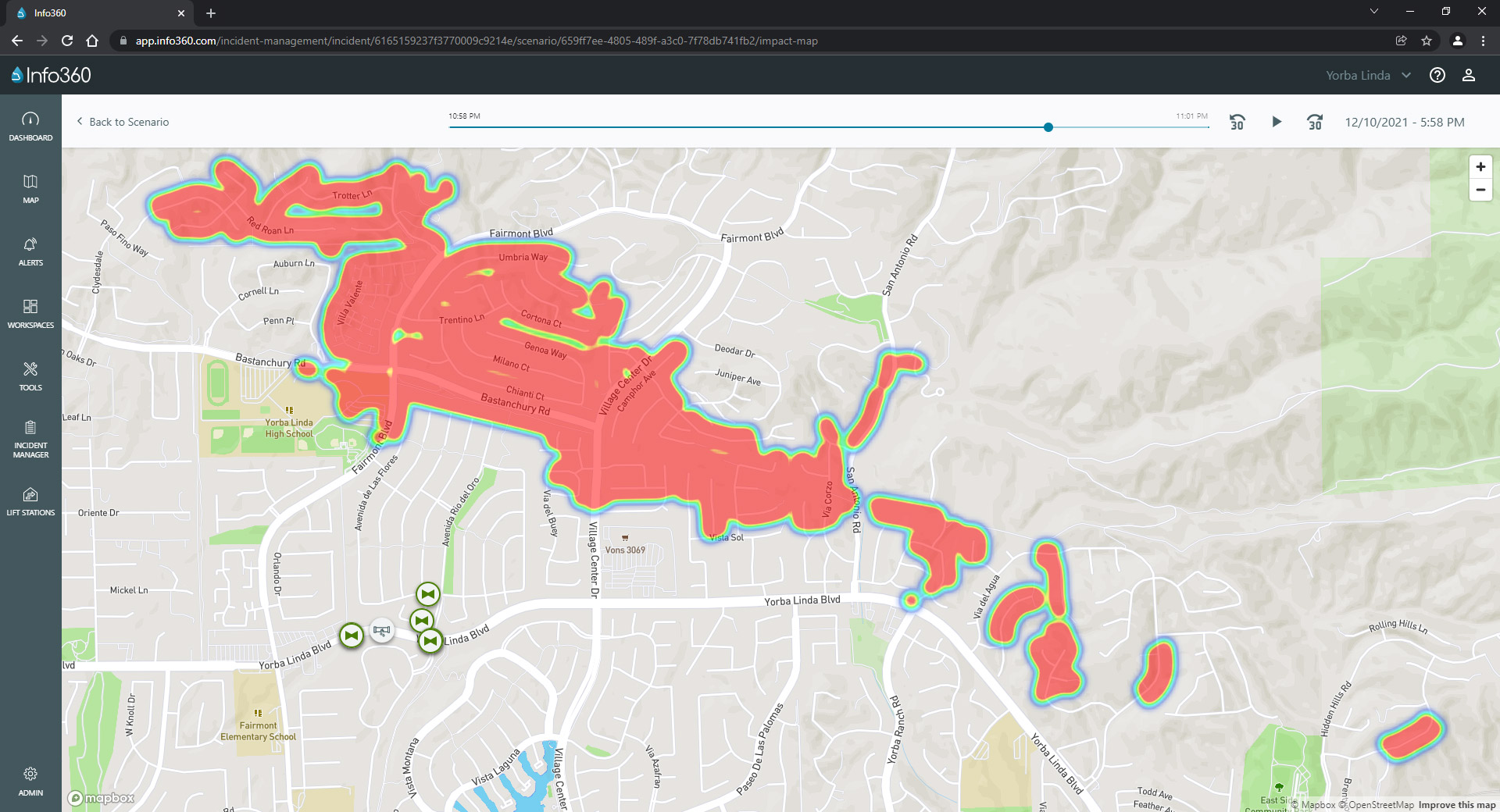1500x812 pixels.
Task: Open the Tools section
Action: [30, 376]
